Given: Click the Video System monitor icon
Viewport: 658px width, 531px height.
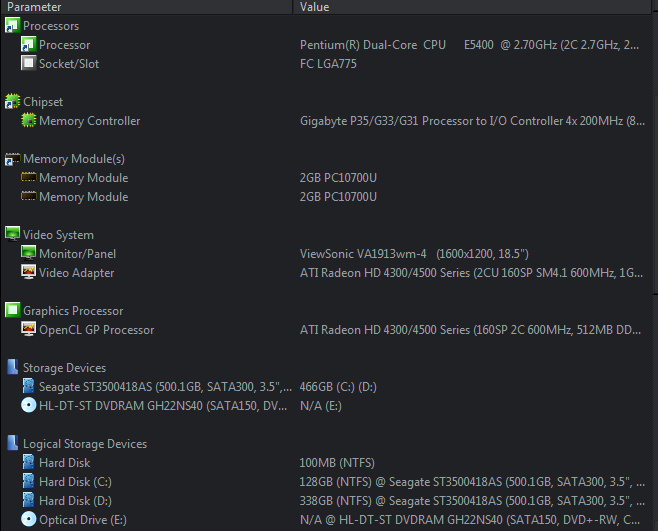Looking at the screenshot, I should (x=12, y=234).
